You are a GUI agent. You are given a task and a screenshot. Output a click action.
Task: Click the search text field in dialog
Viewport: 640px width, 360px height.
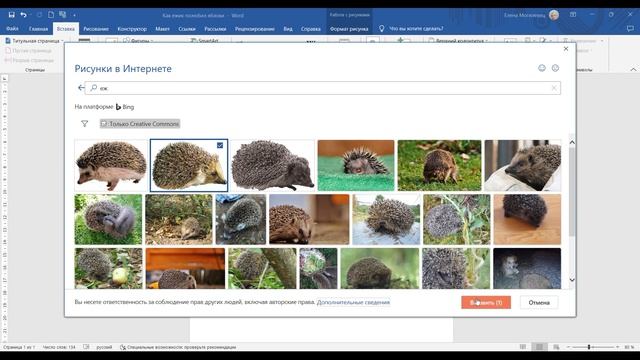[322, 88]
